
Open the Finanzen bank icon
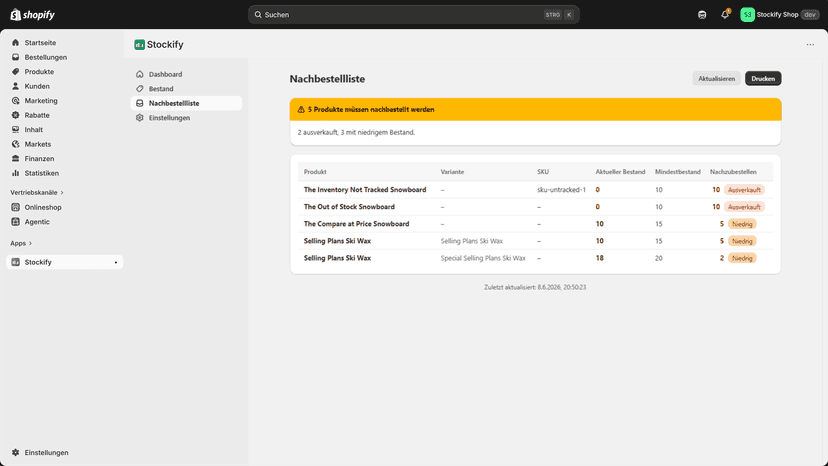tap(15, 159)
